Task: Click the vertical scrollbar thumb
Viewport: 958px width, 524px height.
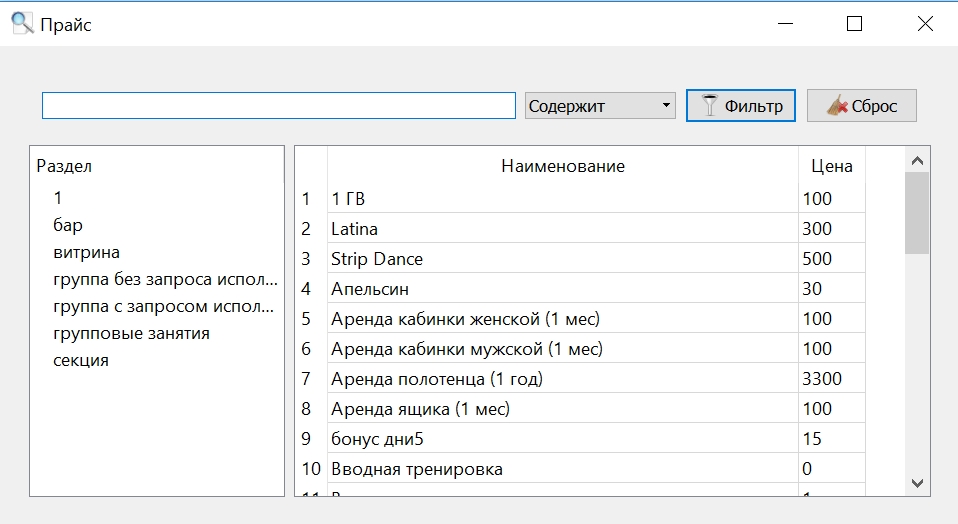Action: [x=917, y=213]
